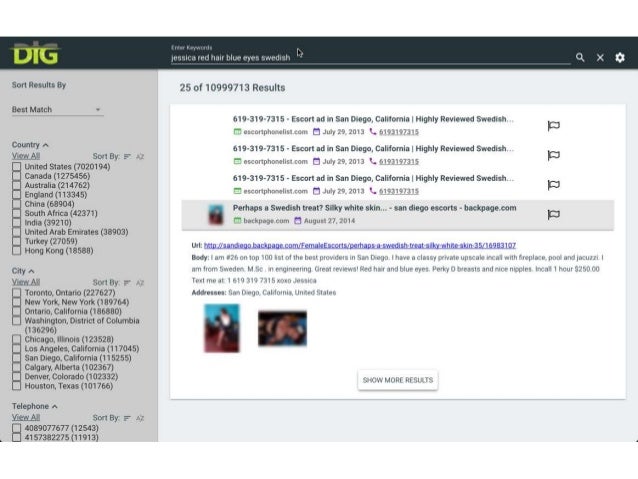Collapse the Telephone filter section
Image resolution: width=638 pixels, height=479 pixels.
click(x=55, y=406)
